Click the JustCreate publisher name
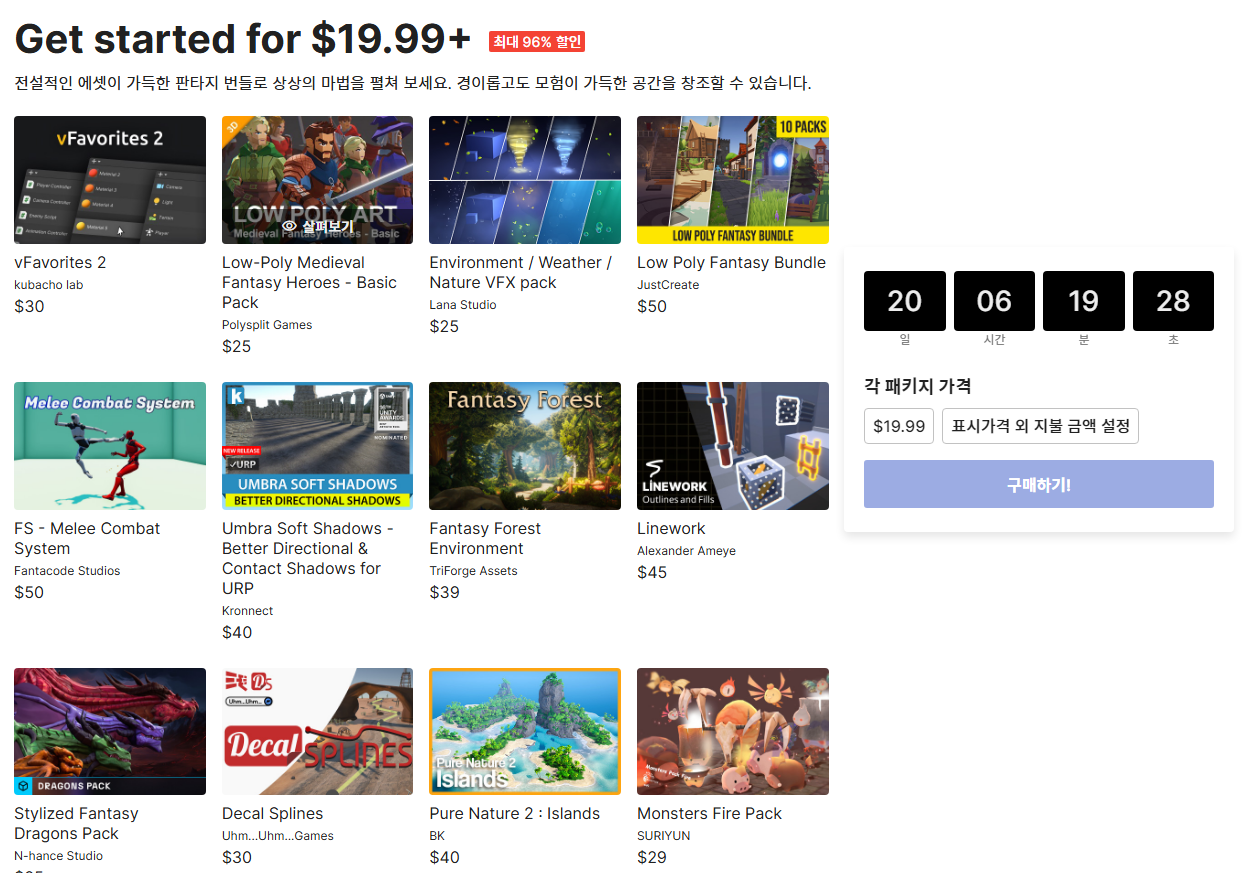This screenshot has width=1252, height=873. (x=668, y=285)
